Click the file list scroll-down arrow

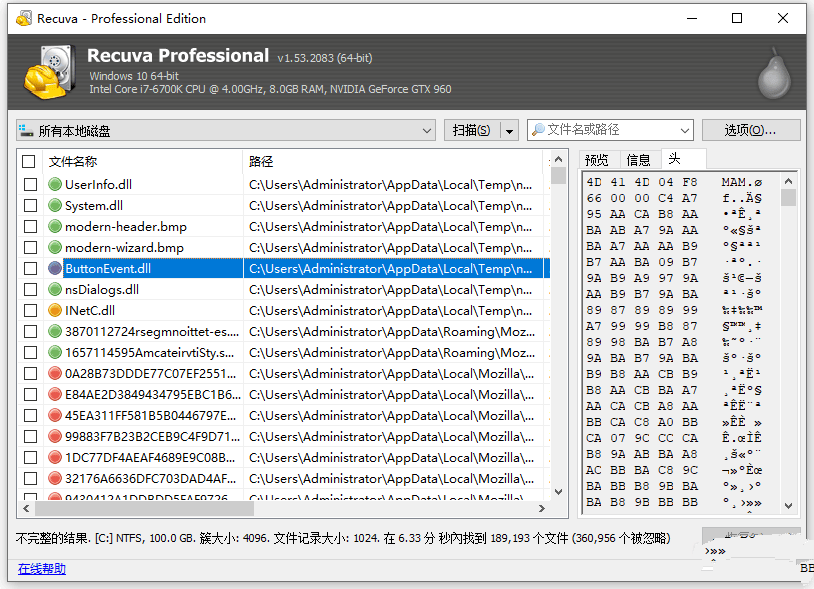559,491
